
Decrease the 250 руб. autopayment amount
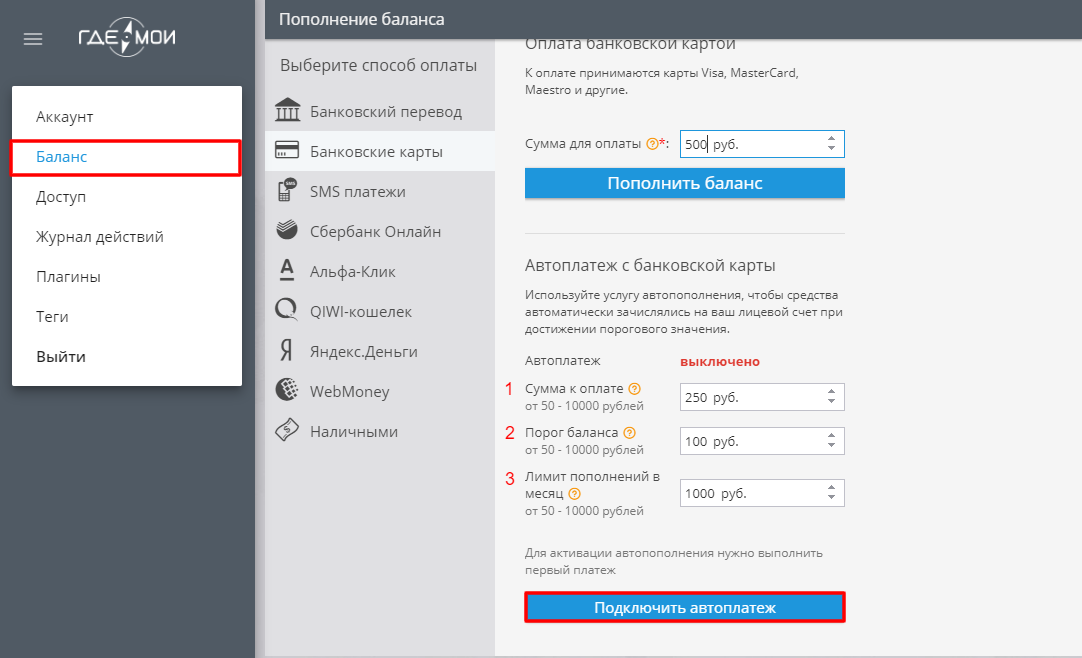[832, 401]
